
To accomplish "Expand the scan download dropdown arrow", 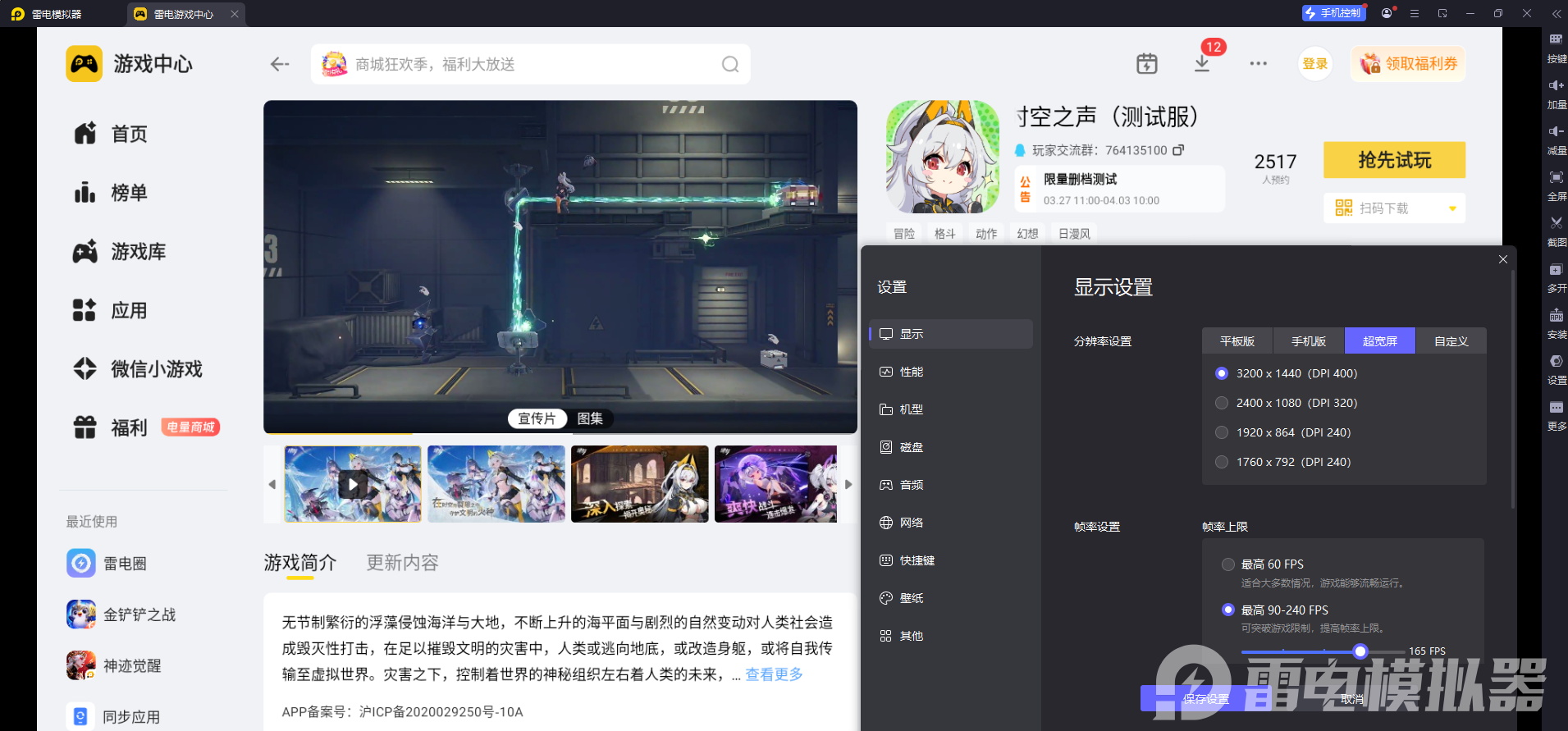I will 1451,208.
